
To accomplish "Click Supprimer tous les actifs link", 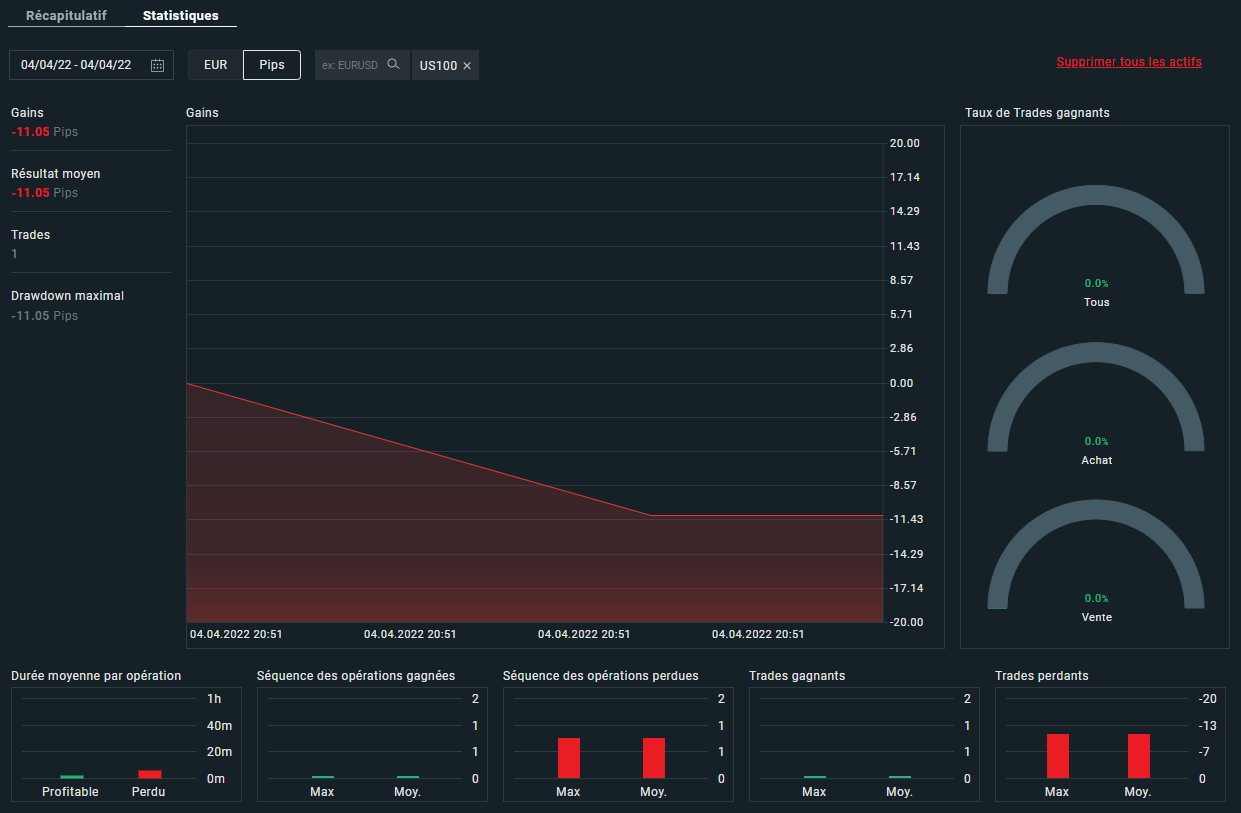I will coord(1129,62).
